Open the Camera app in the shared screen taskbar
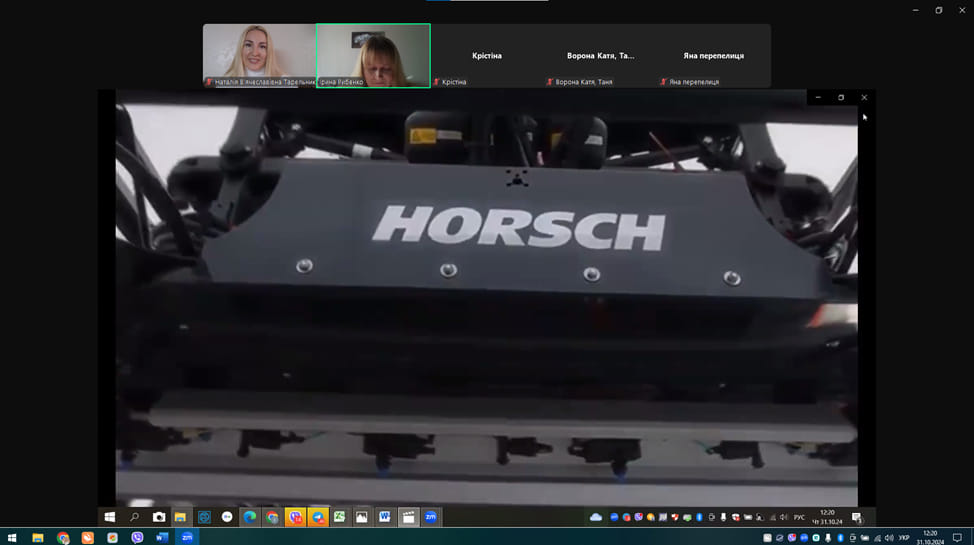 click(159, 517)
